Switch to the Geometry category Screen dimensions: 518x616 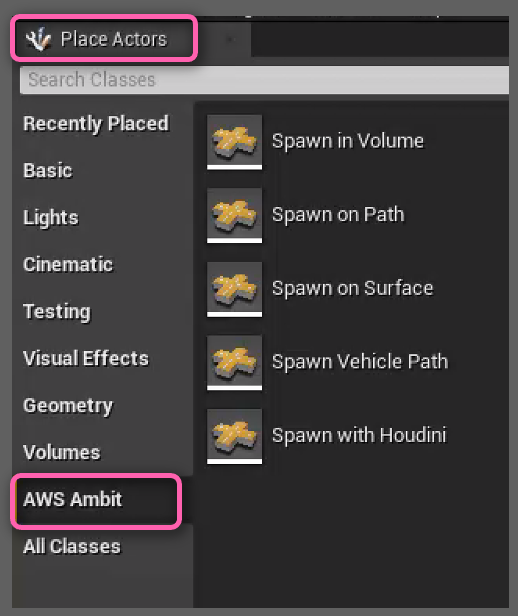[x=68, y=405]
